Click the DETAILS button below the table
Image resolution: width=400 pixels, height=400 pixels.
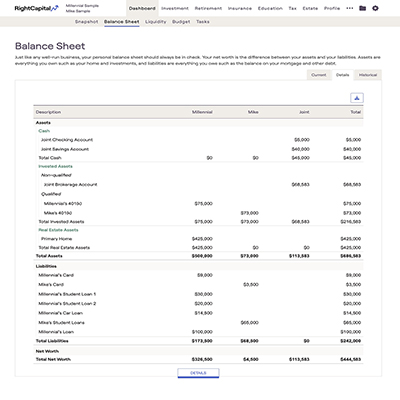coord(198,373)
